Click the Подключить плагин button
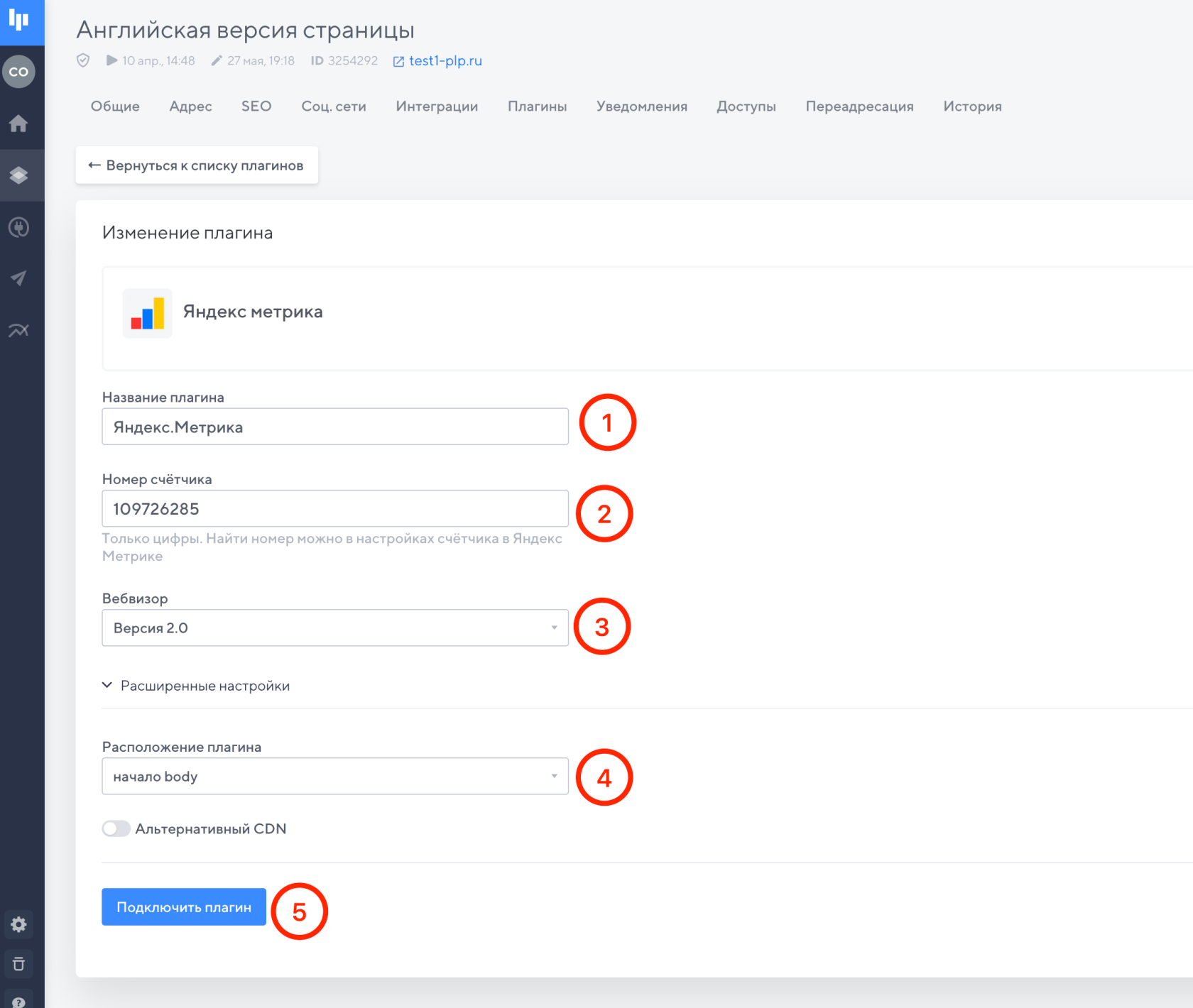This screenshot has height=1008, width=1193. coord(184,907)
